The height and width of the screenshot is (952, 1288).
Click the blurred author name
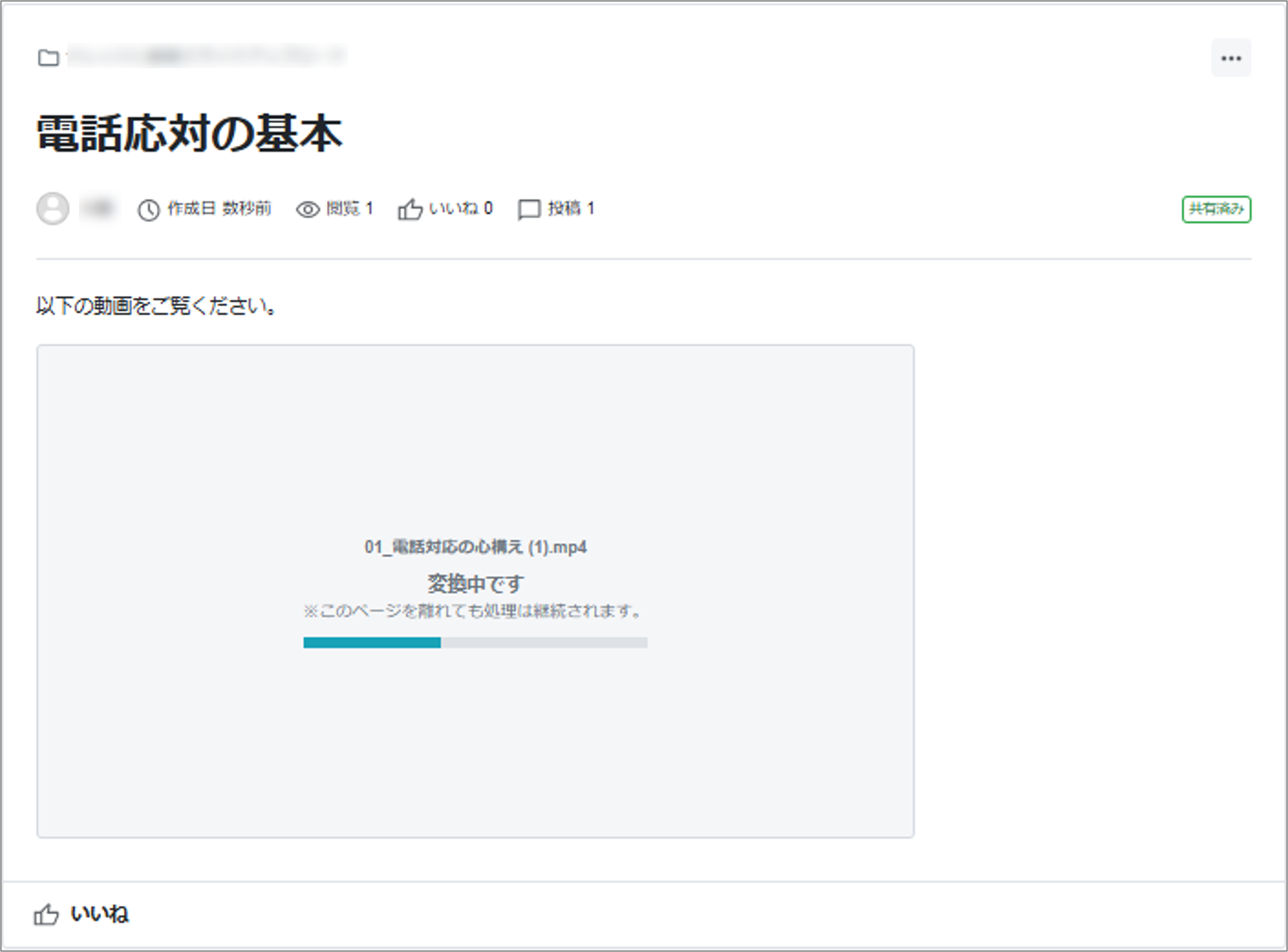pos(99,209)
